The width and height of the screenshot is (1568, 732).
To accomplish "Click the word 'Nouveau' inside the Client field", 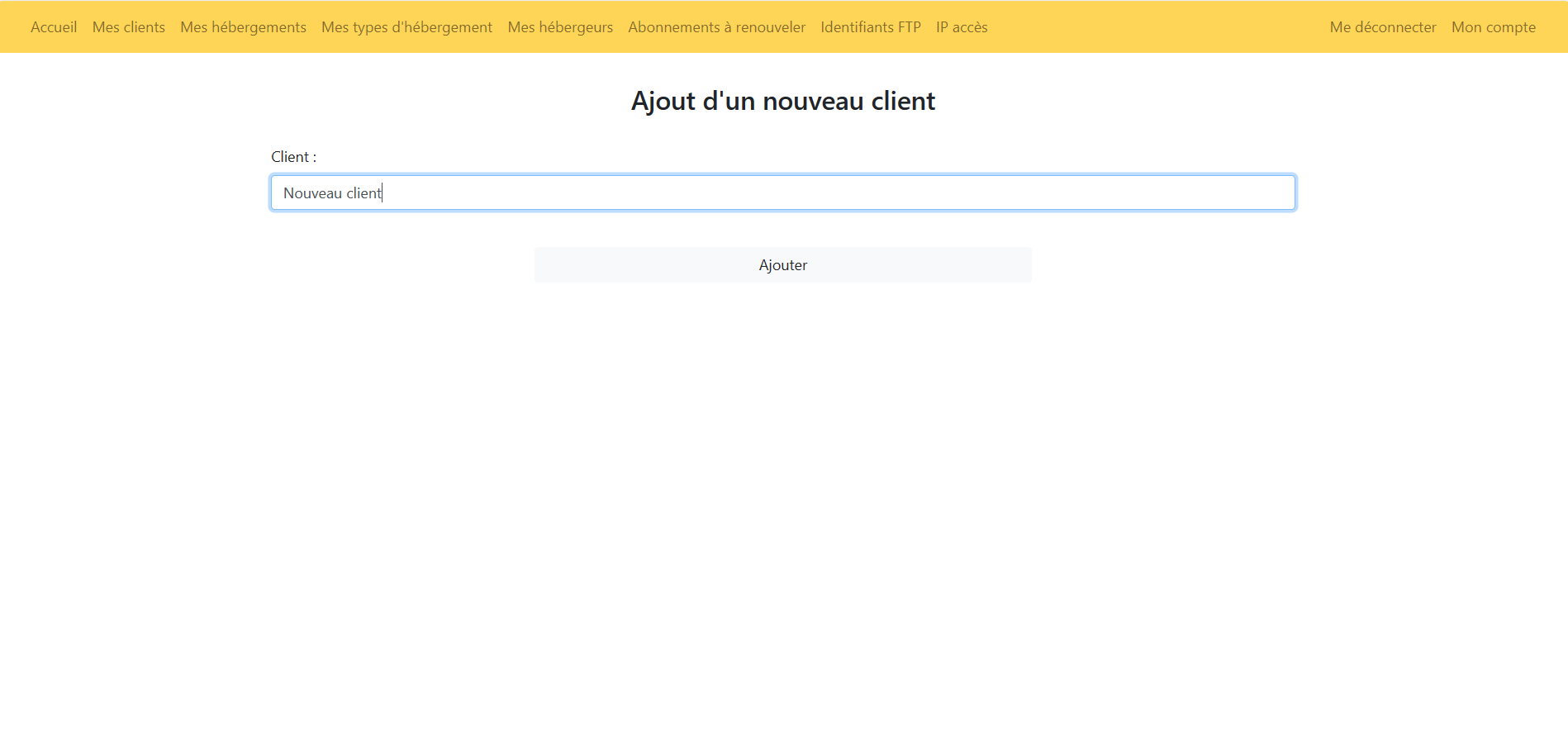I will 312,193.
